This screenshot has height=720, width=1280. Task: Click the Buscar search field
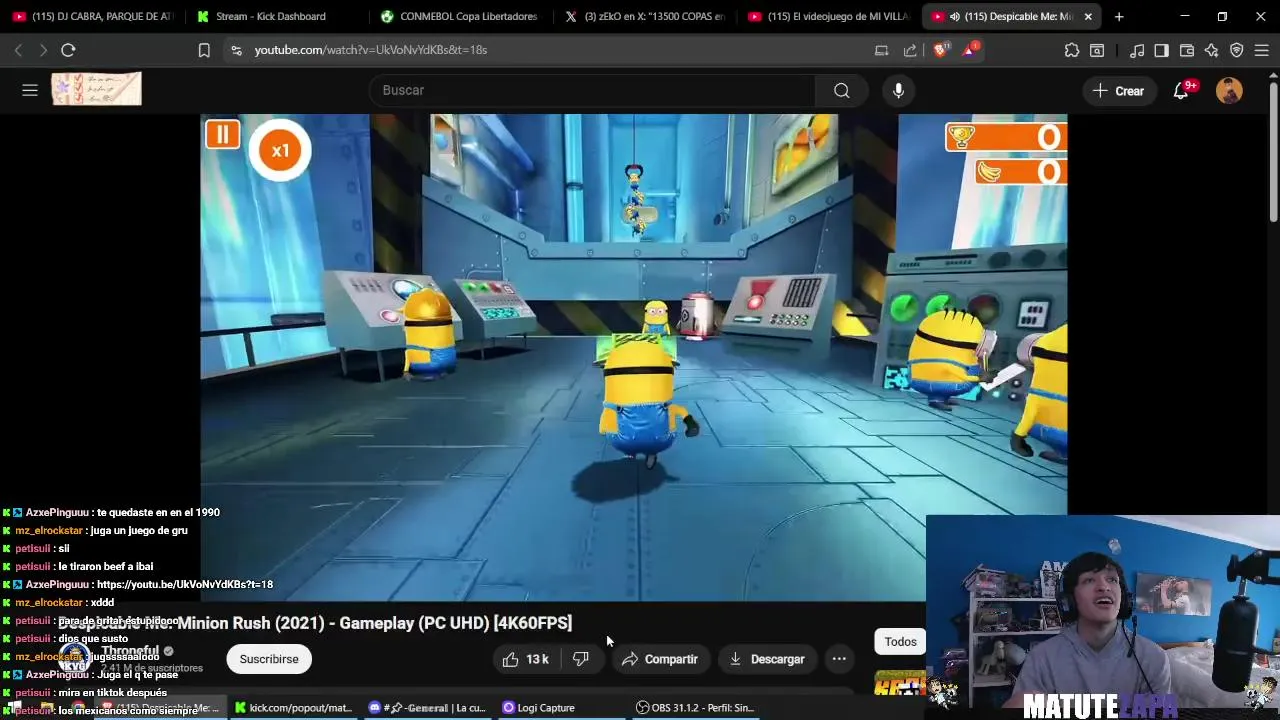[593, 90]
